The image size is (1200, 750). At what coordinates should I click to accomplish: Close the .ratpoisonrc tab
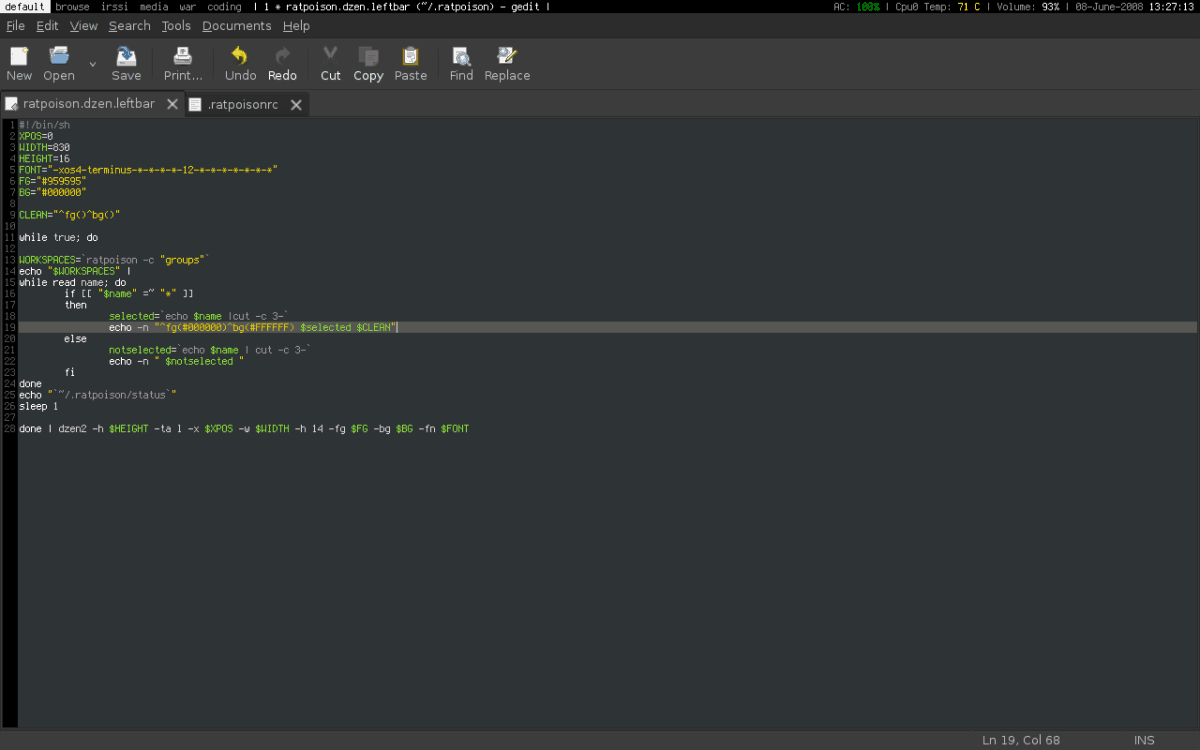[x=297, y=105]
